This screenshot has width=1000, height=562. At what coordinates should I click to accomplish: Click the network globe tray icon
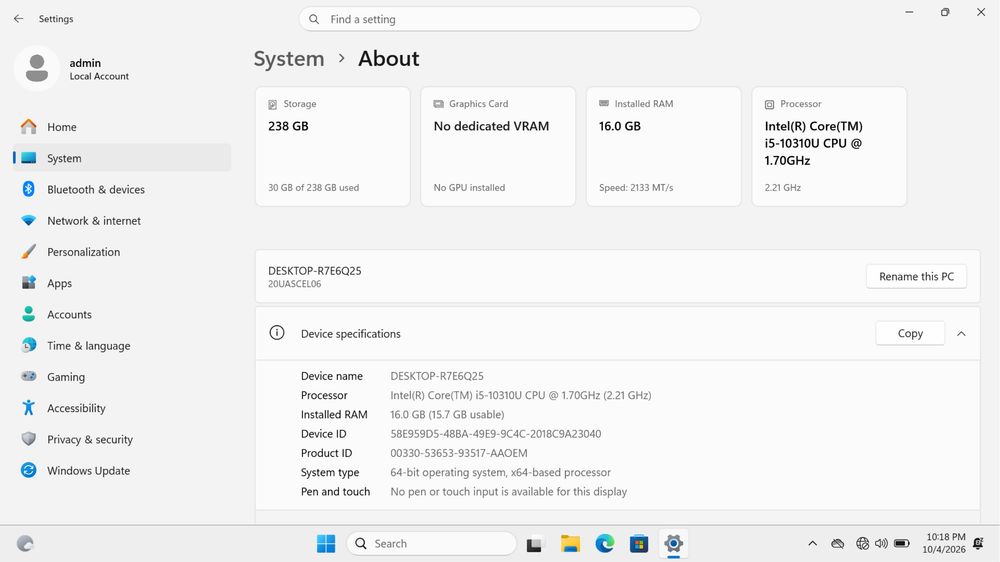coord(862,544)
